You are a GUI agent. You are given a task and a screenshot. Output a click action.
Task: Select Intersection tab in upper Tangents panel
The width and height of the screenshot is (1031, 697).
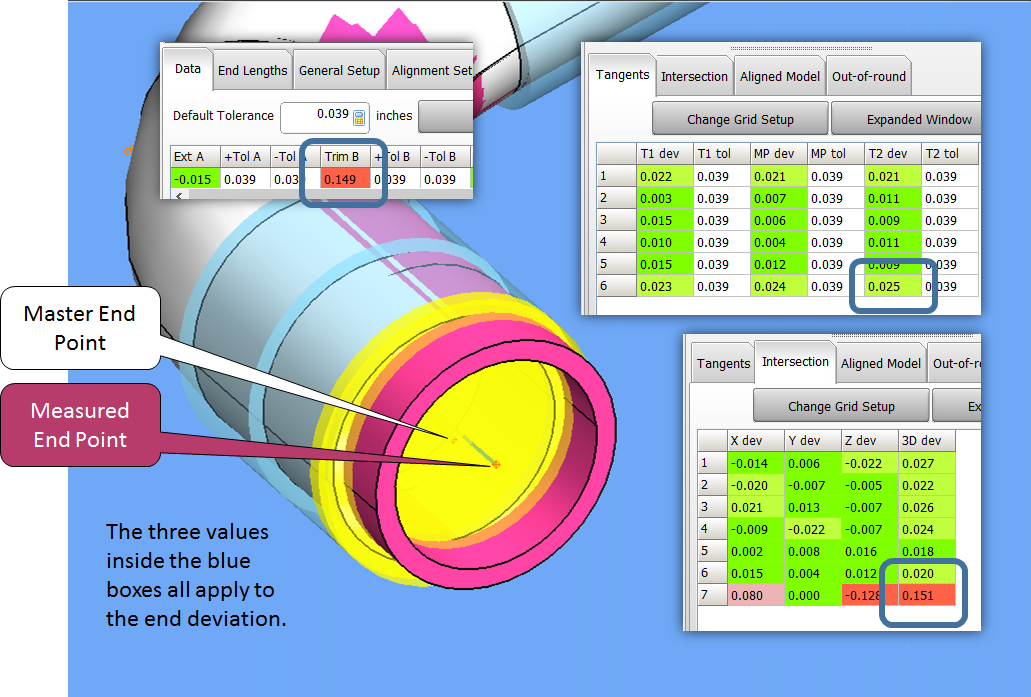(694, 76)
